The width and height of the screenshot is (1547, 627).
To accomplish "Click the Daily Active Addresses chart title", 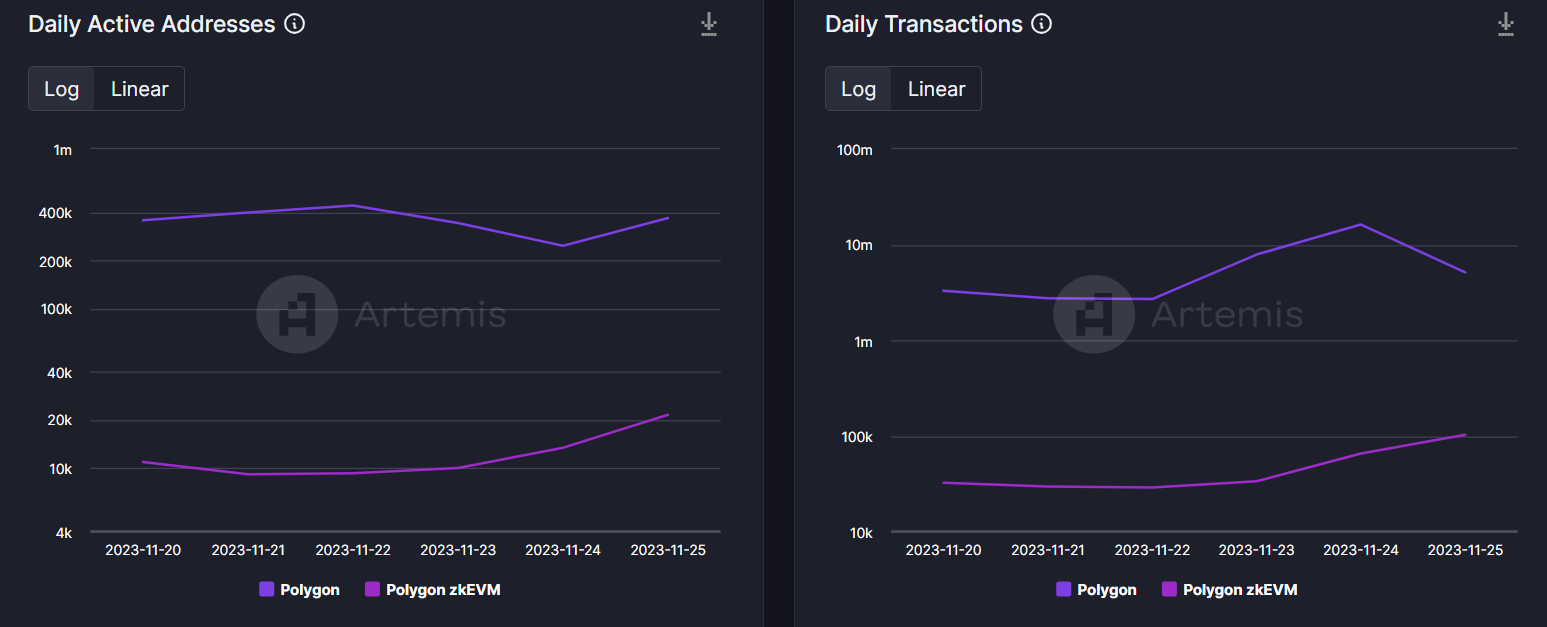I will pyautogui.click(x=152, y=24).
